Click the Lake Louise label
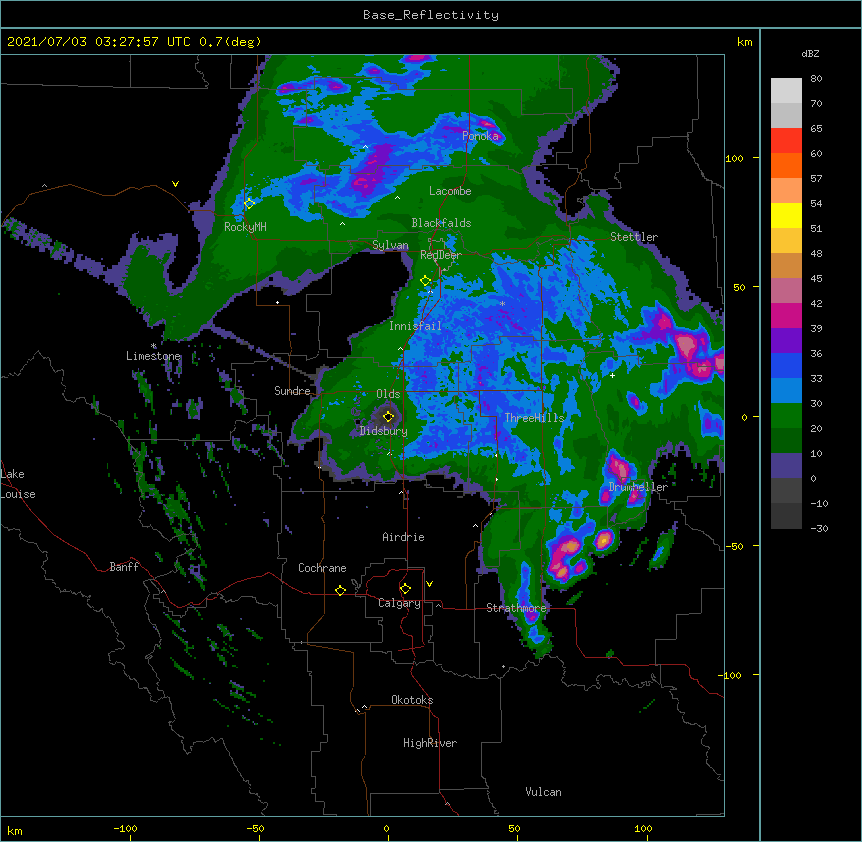862x842 pixels. point(18,484)
